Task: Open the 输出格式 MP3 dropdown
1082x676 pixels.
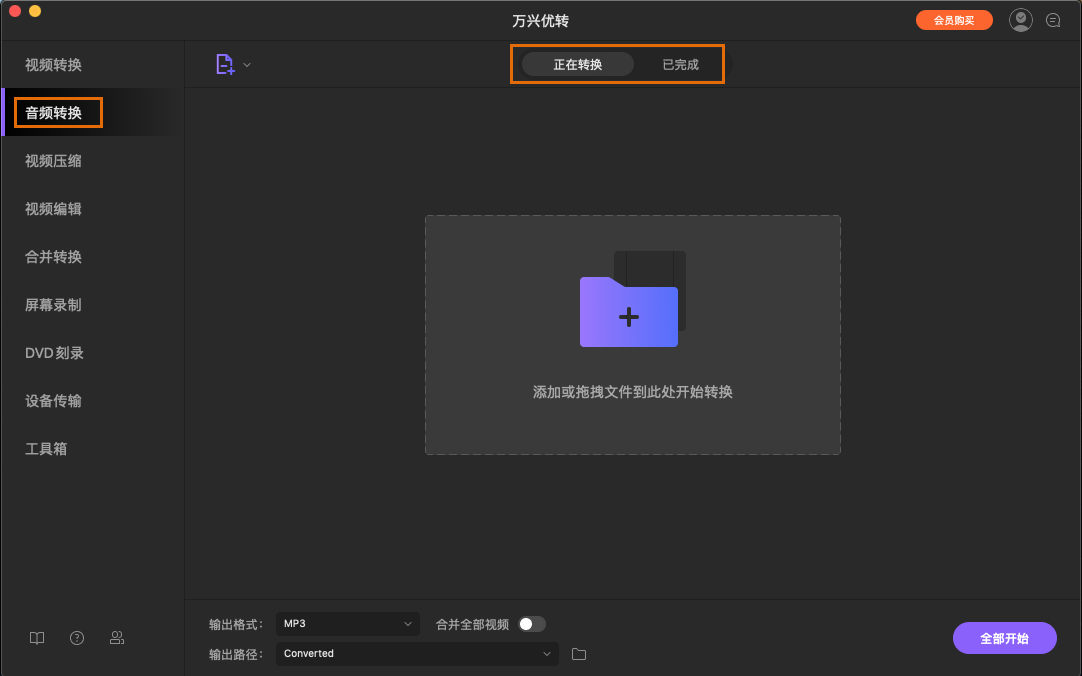Action: (x=347, y=623)
